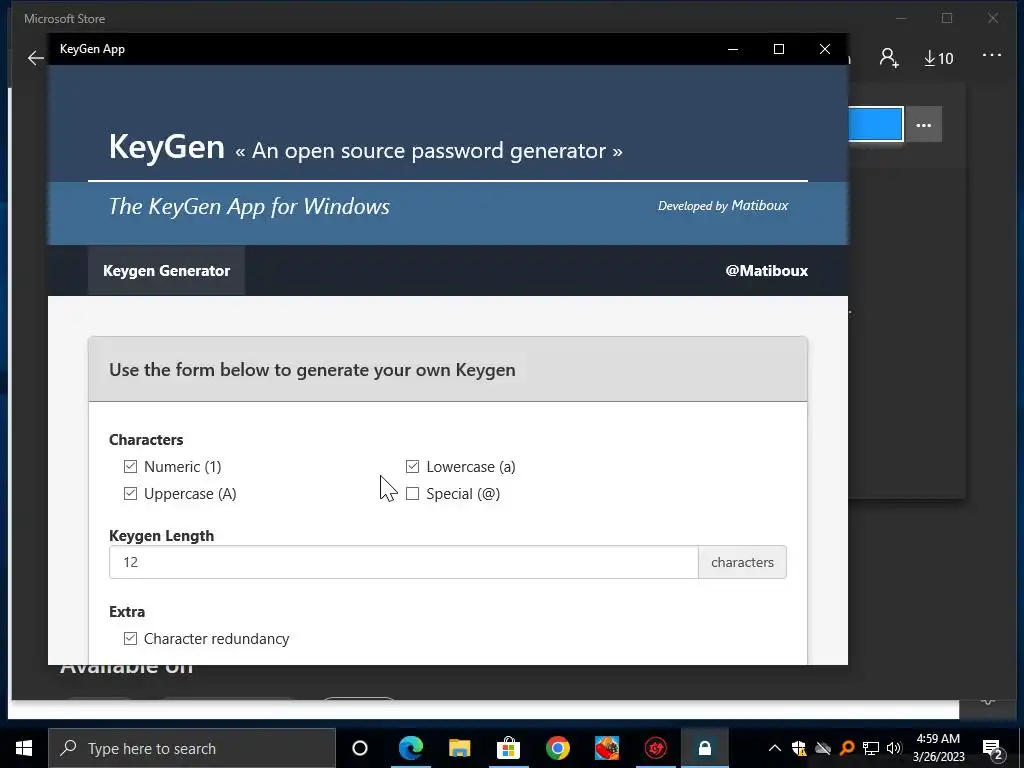
Task: Uncheck the Uppercase (A) checkbox
Action: click(x=131, y=493)
